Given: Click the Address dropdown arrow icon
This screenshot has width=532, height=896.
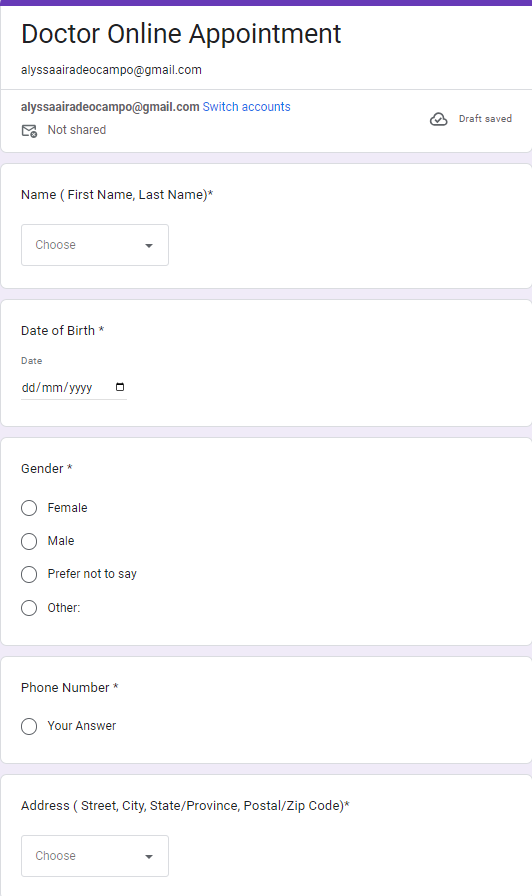Looking at the screenshot, I should pyautogui.click(x=149, y=857).
